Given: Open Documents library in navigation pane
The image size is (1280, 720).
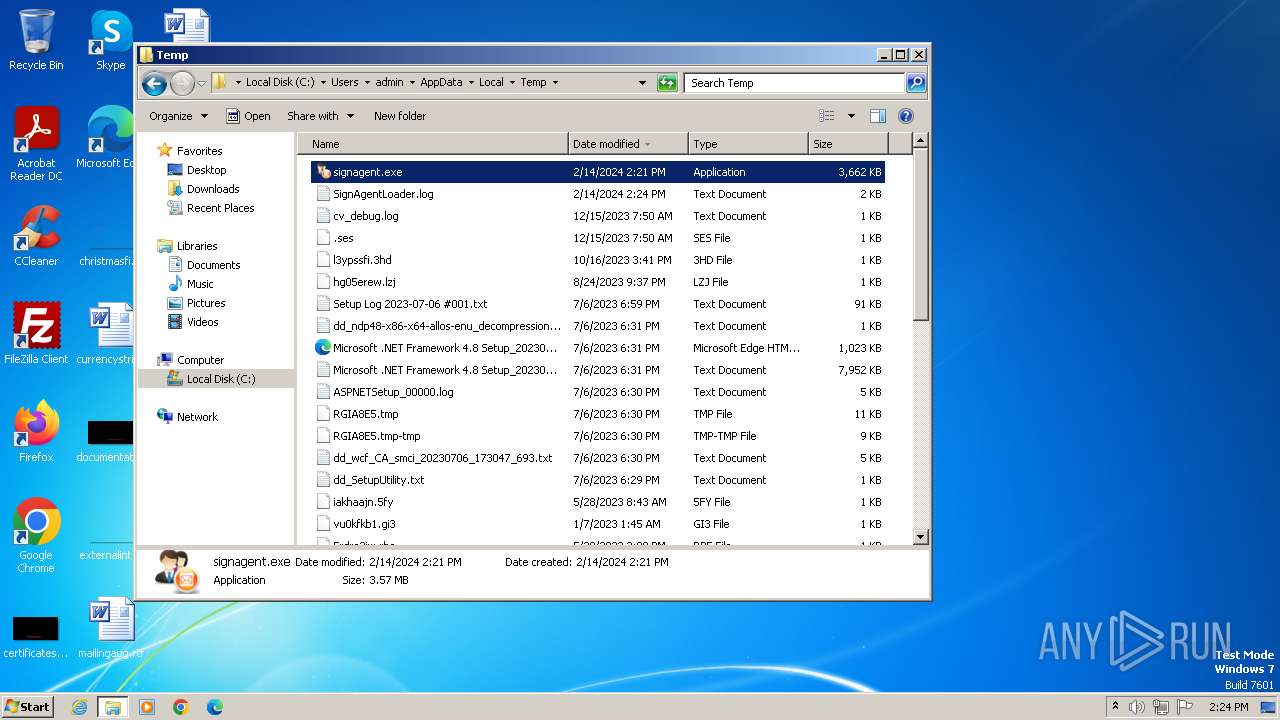Looking at the screenshot, I should (x=213, y=265).
